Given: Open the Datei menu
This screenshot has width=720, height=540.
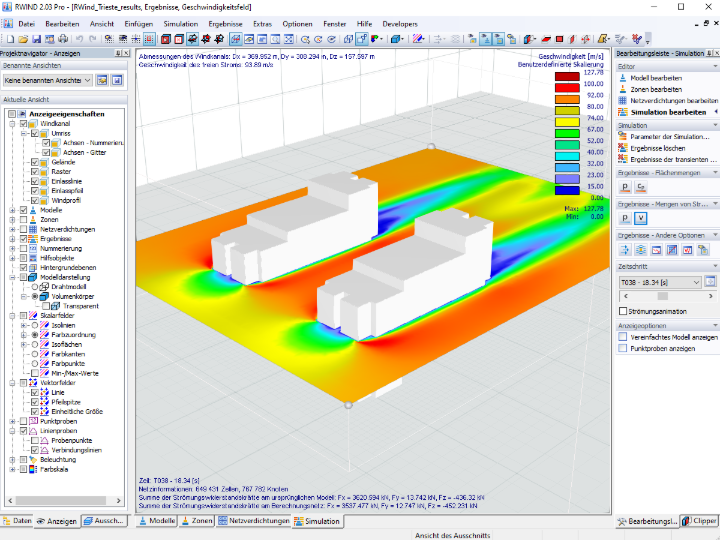Looking at the screenshot, I should pos(27,24).
